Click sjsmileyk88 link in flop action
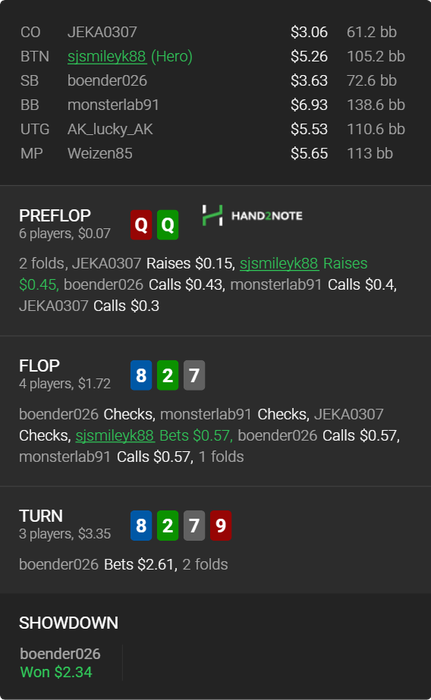This screenshot has width=431, height=700. coord(115,435)
